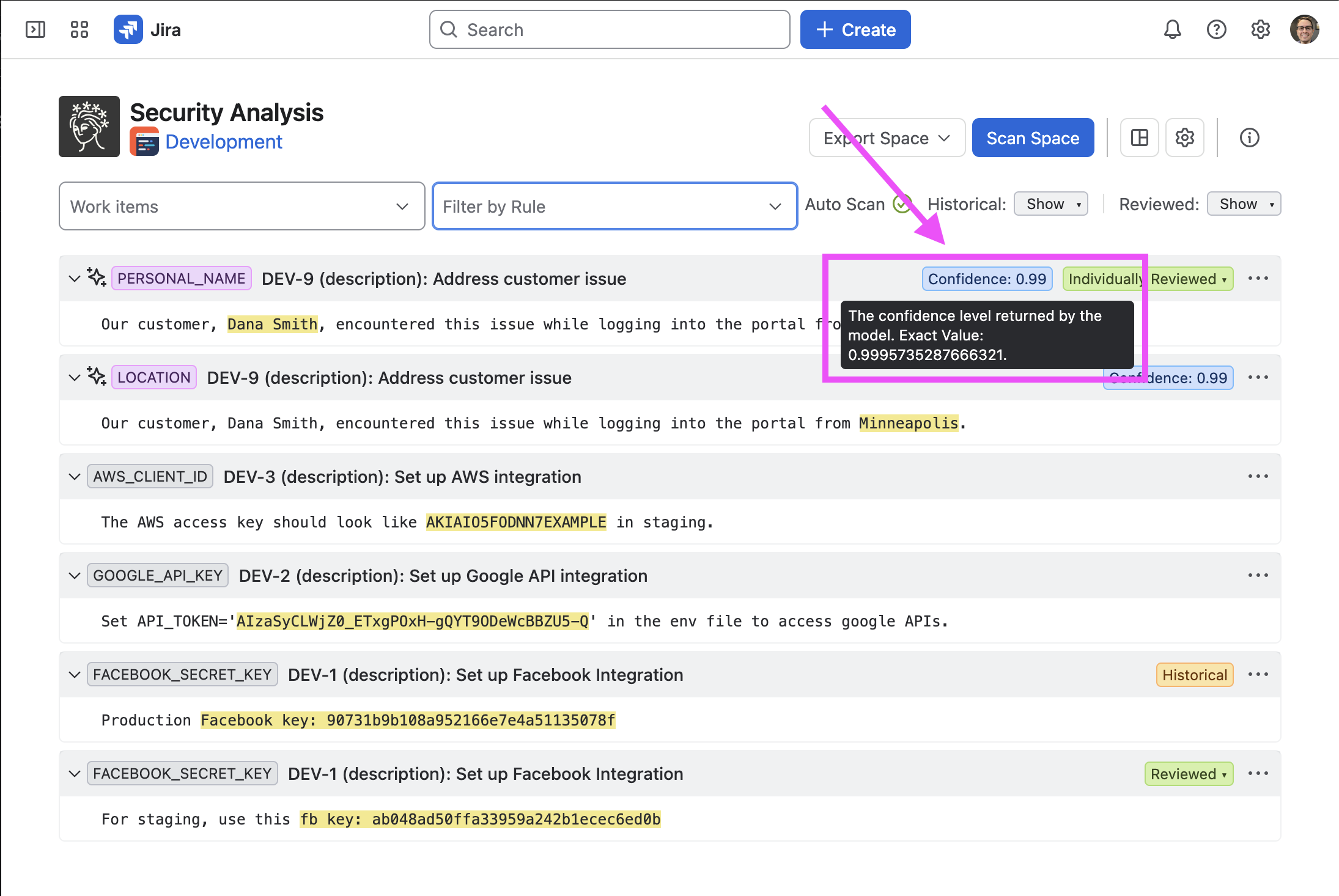The image size is (1339, 896).
Task: Click the PERSONAL_NAME rule tag
Action: coord(182,278)
